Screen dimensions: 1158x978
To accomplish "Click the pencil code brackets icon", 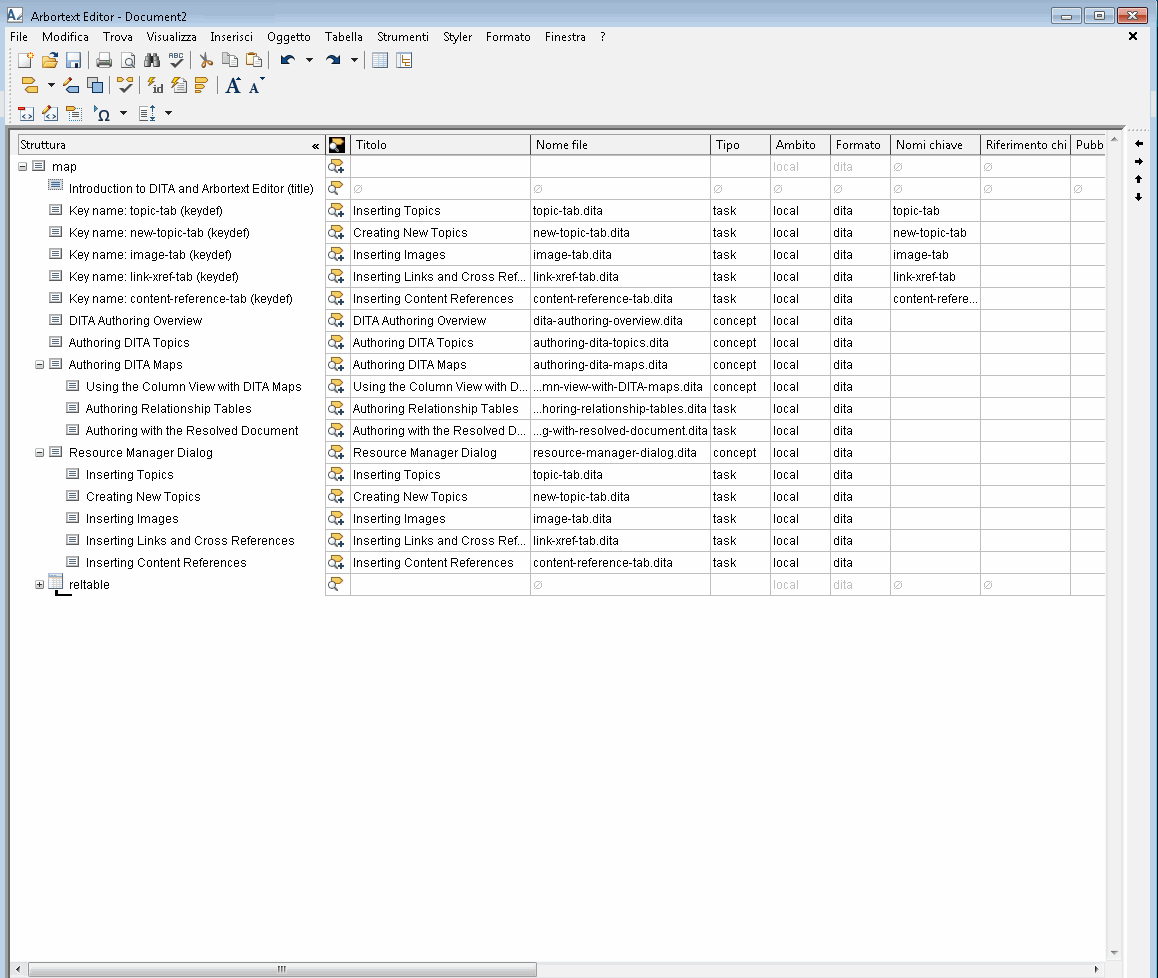I will pos(49,113).
